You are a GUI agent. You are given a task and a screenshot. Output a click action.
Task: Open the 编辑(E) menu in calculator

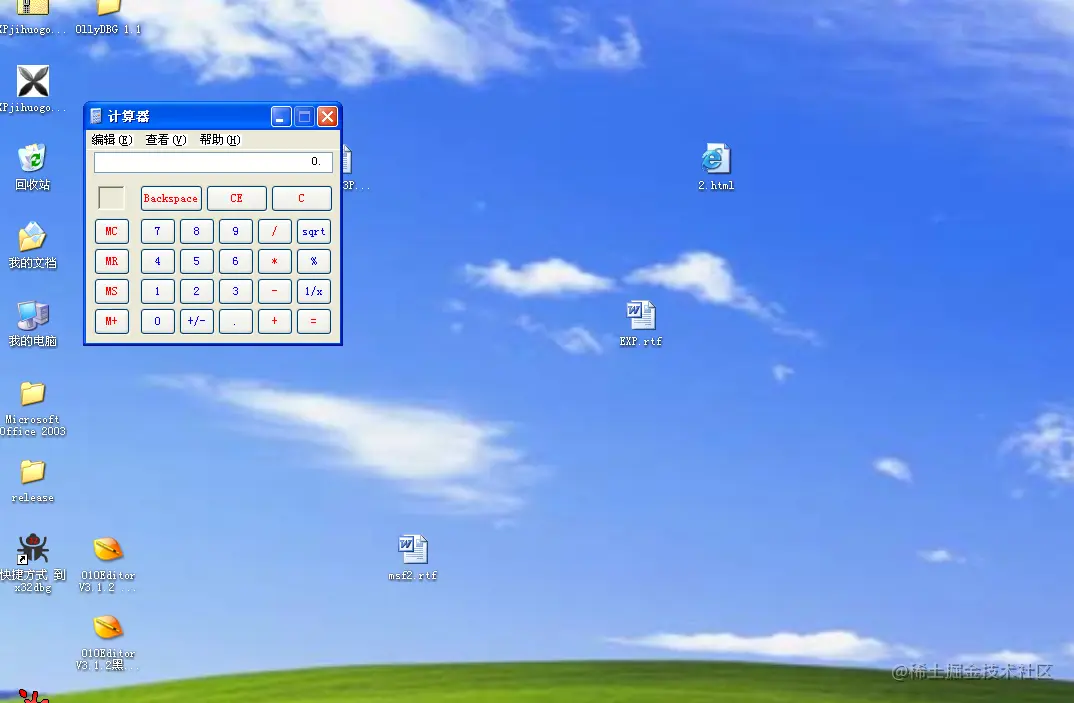112,140
